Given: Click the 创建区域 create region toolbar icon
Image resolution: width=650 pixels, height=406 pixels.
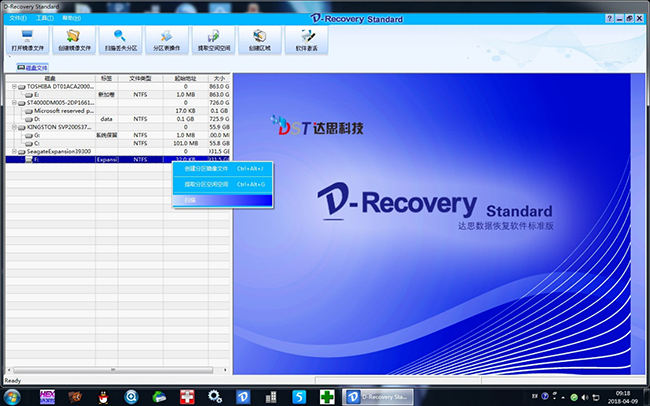Looking at the screenshot, I should [260, 40].
